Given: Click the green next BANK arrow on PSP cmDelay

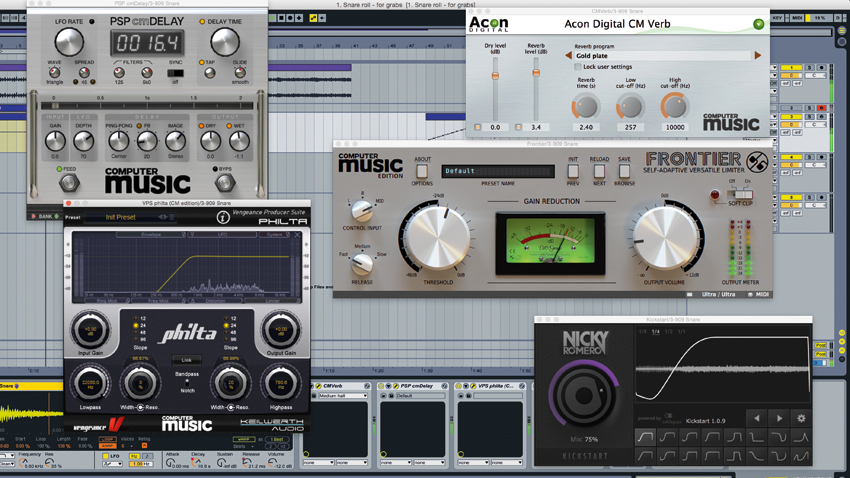Looking at the screenshot, I should 56,216.
